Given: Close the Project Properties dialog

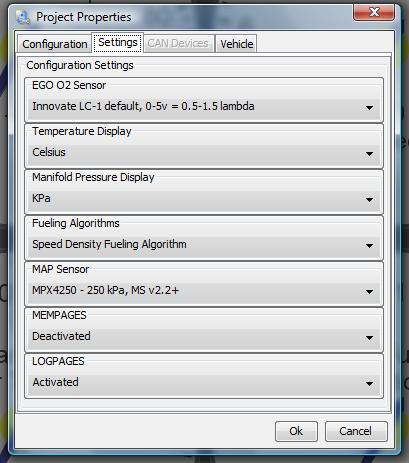Looking at the screenshot, I should click(374, 13).
